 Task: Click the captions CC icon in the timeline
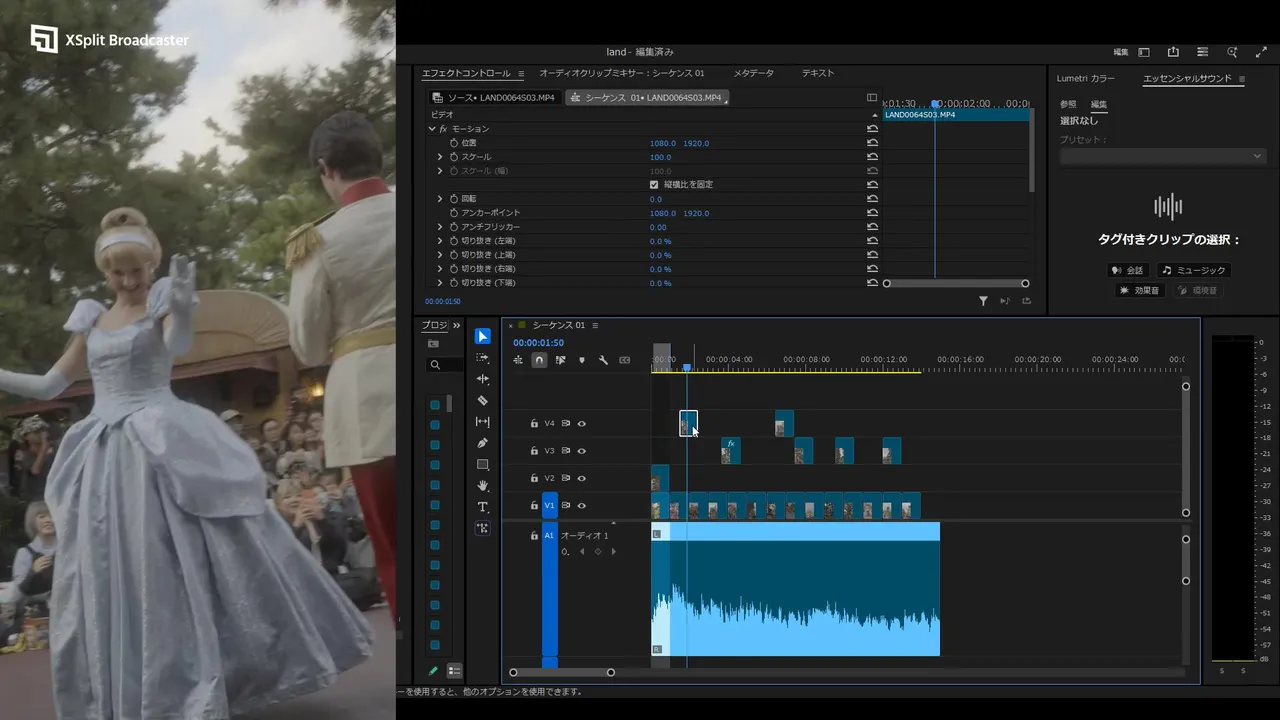point(625,360)
